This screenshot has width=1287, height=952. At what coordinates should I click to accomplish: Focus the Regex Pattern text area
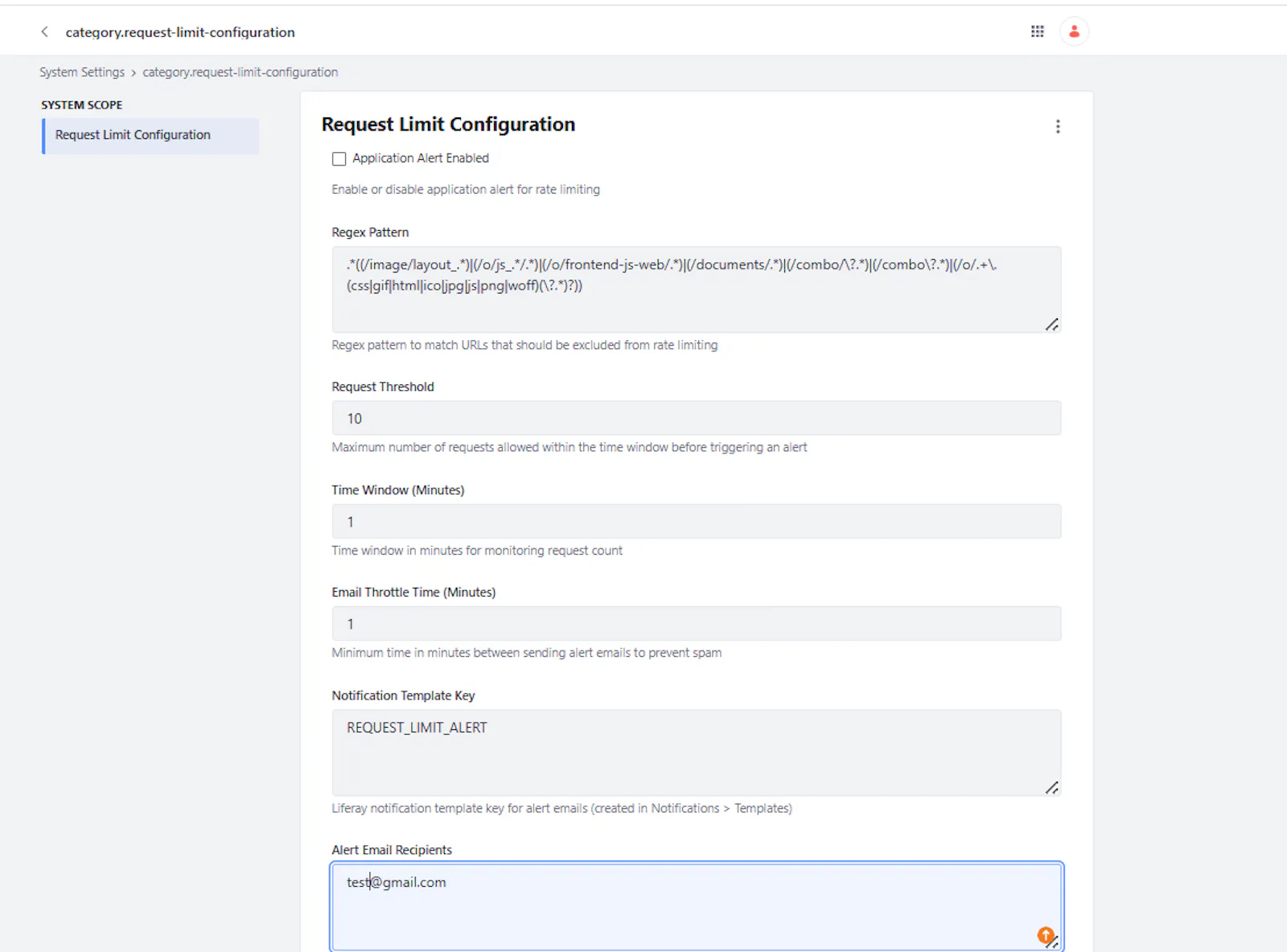pyautogui.click(x=697, y=289)
